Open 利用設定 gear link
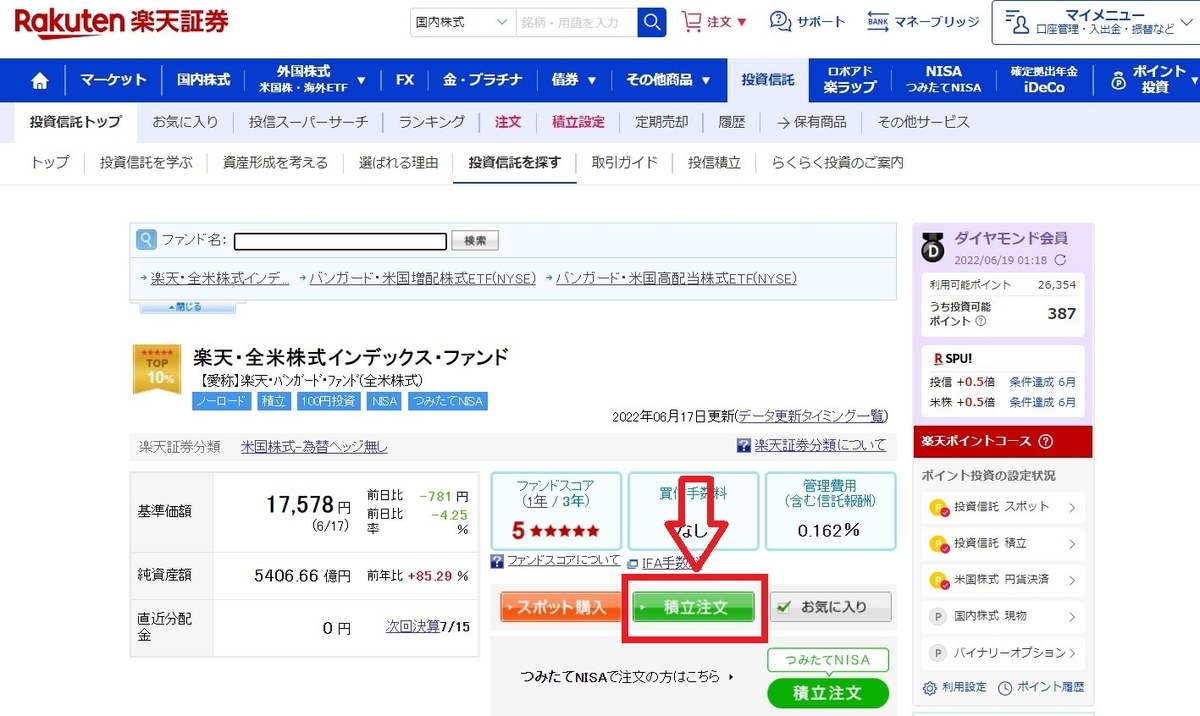 pyautogui.click(x=954, y=688)
